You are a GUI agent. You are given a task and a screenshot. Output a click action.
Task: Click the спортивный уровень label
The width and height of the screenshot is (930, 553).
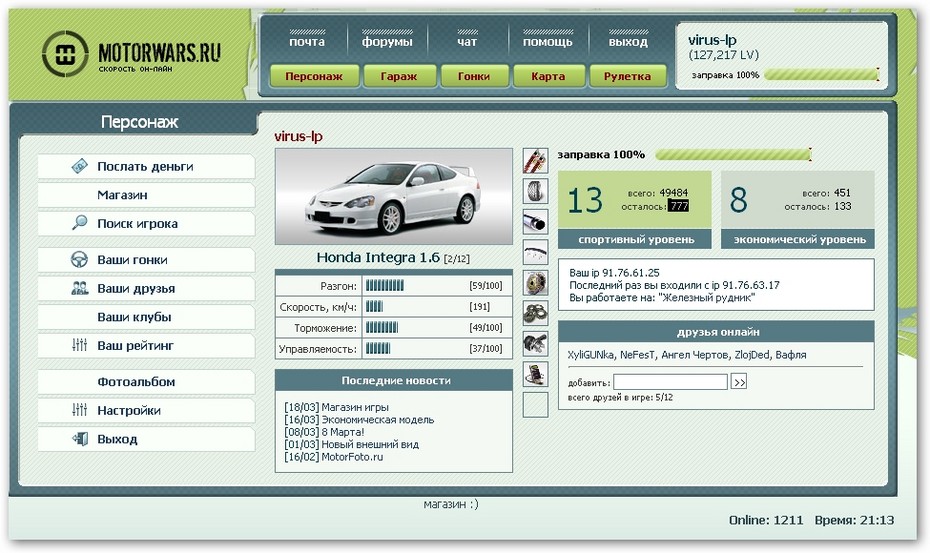(635, 240)
